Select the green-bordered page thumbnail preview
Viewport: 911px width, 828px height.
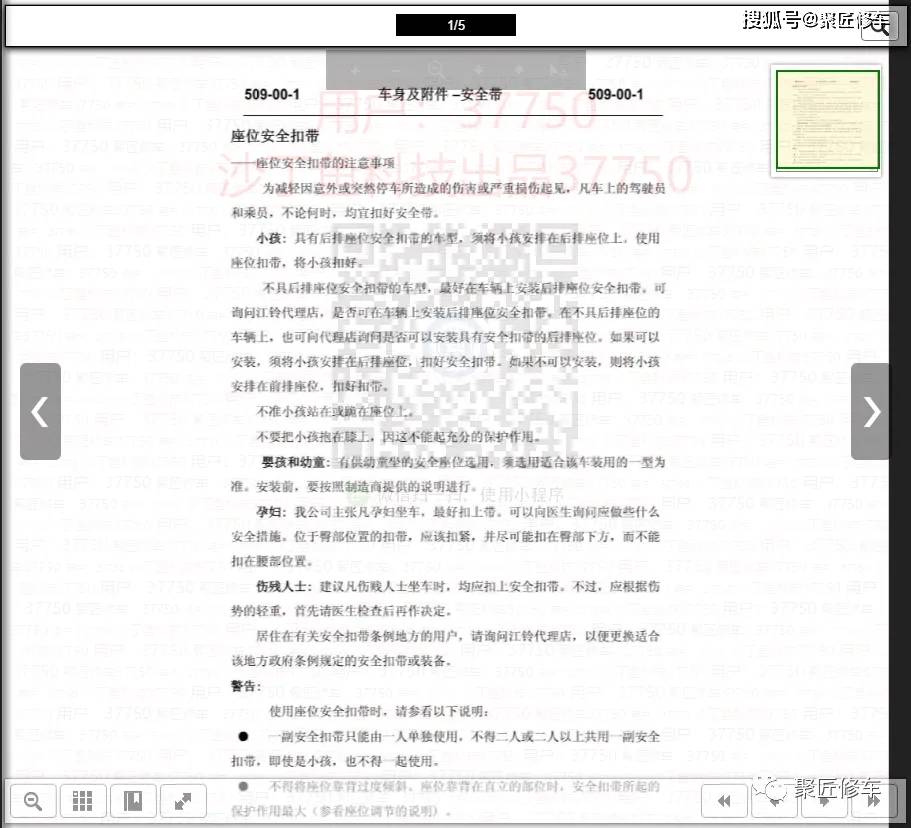(x=827, y=120)
